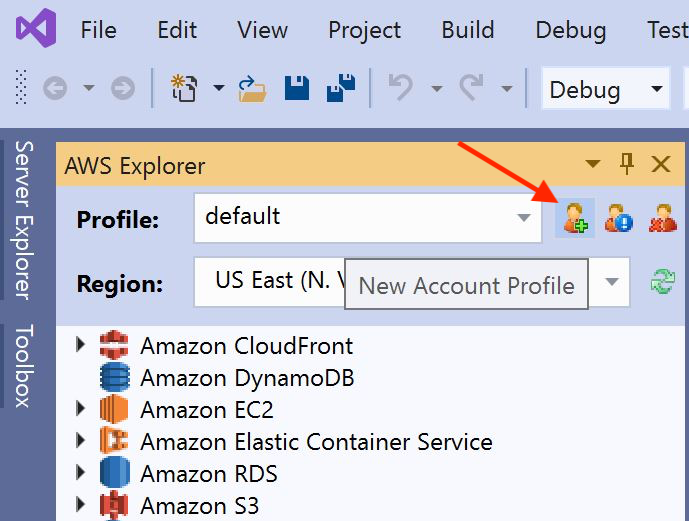
Task: Click the Save toolbar icon
Action: (x=297, y=88)
